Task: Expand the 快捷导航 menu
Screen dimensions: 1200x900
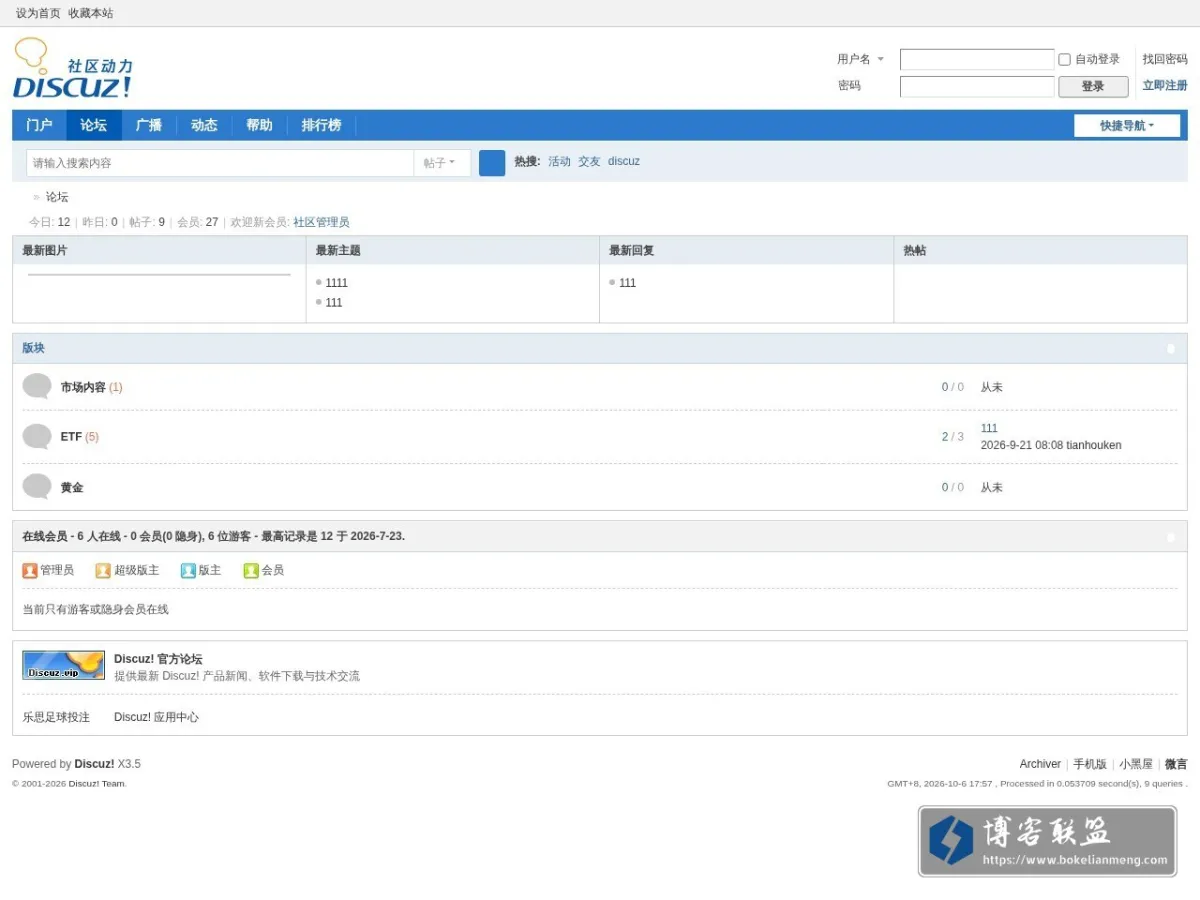Action: coord(1127,126)
